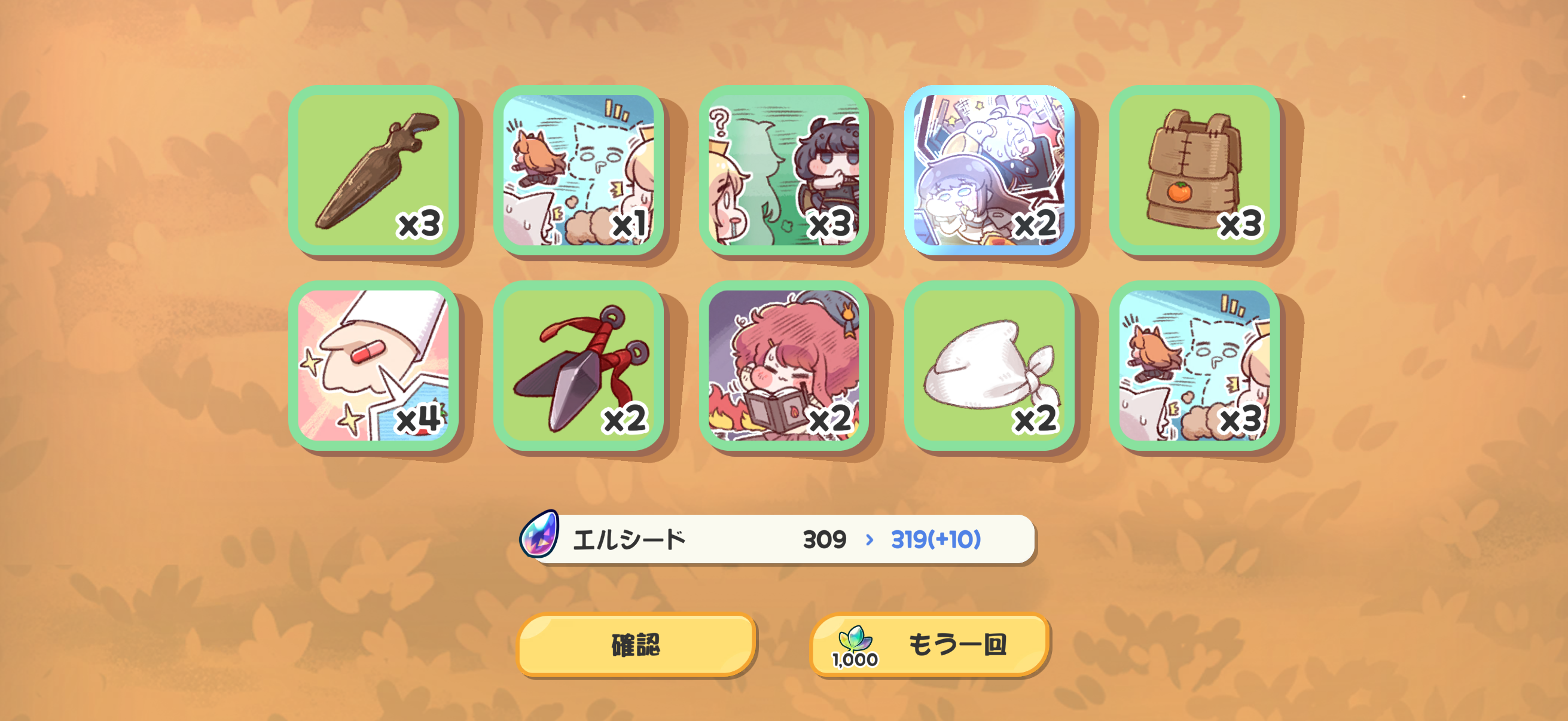
Task: Select the cat outline chase card x3
Action: pyautogui.click(x=1194, y=365)
